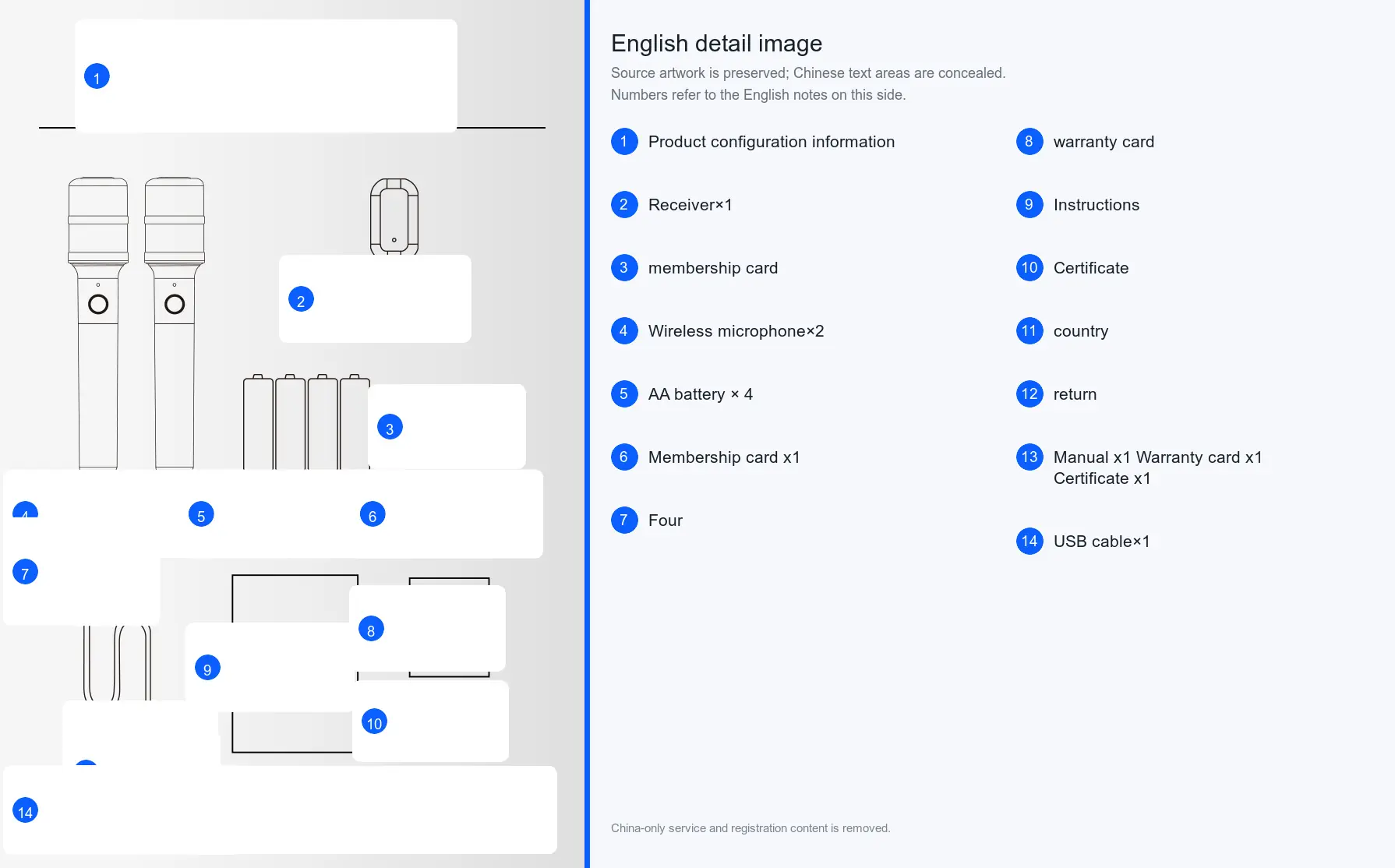Click the 'AA battery × 4' note

click(x=701, y=394)
